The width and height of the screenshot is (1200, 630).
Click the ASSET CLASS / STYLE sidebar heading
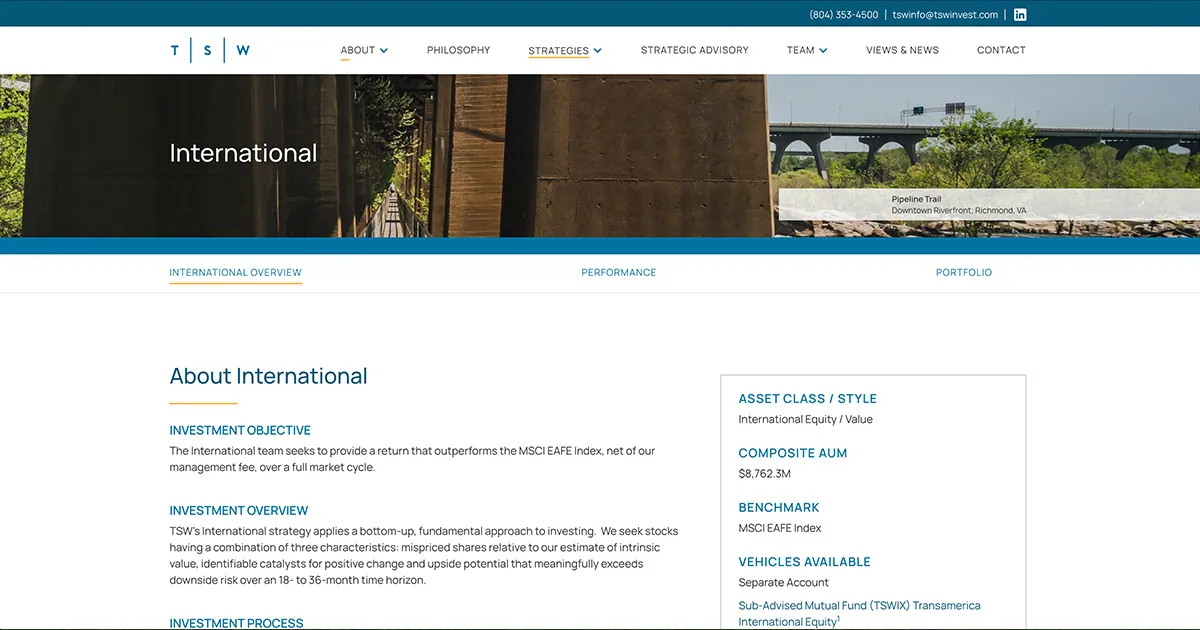tap(807, 398)
